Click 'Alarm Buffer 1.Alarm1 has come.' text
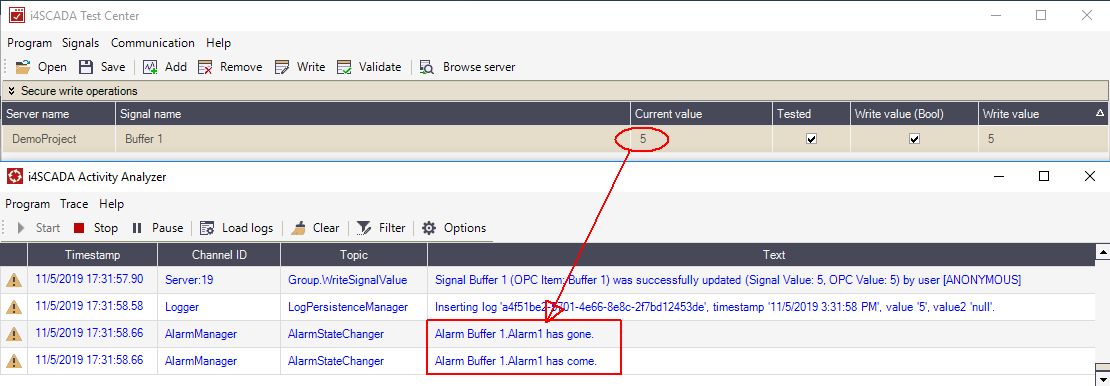This screenshot has width=1110, height=386. point(516,361)
